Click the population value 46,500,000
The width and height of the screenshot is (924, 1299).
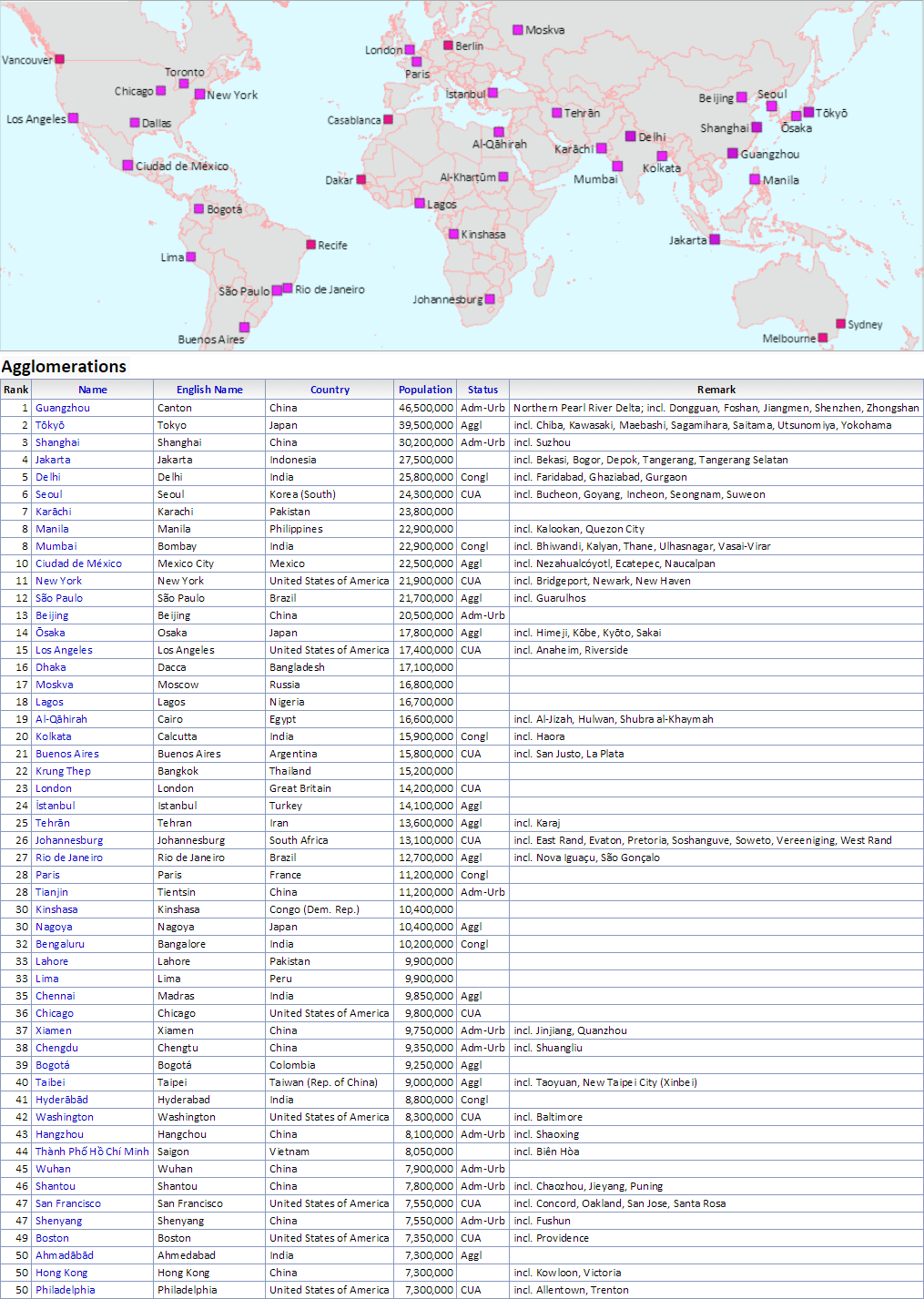pyautogui.click(x=425, y=408)
